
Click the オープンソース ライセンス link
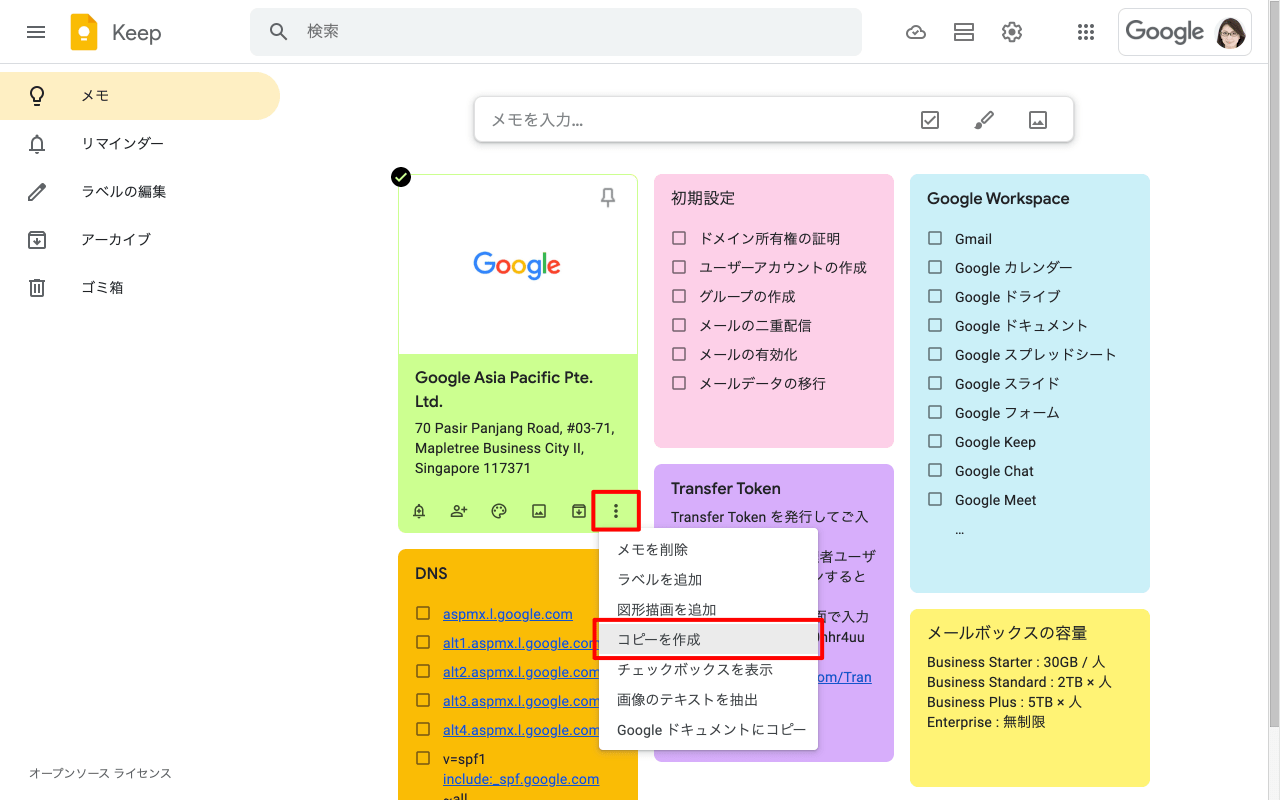click(100, 773)
